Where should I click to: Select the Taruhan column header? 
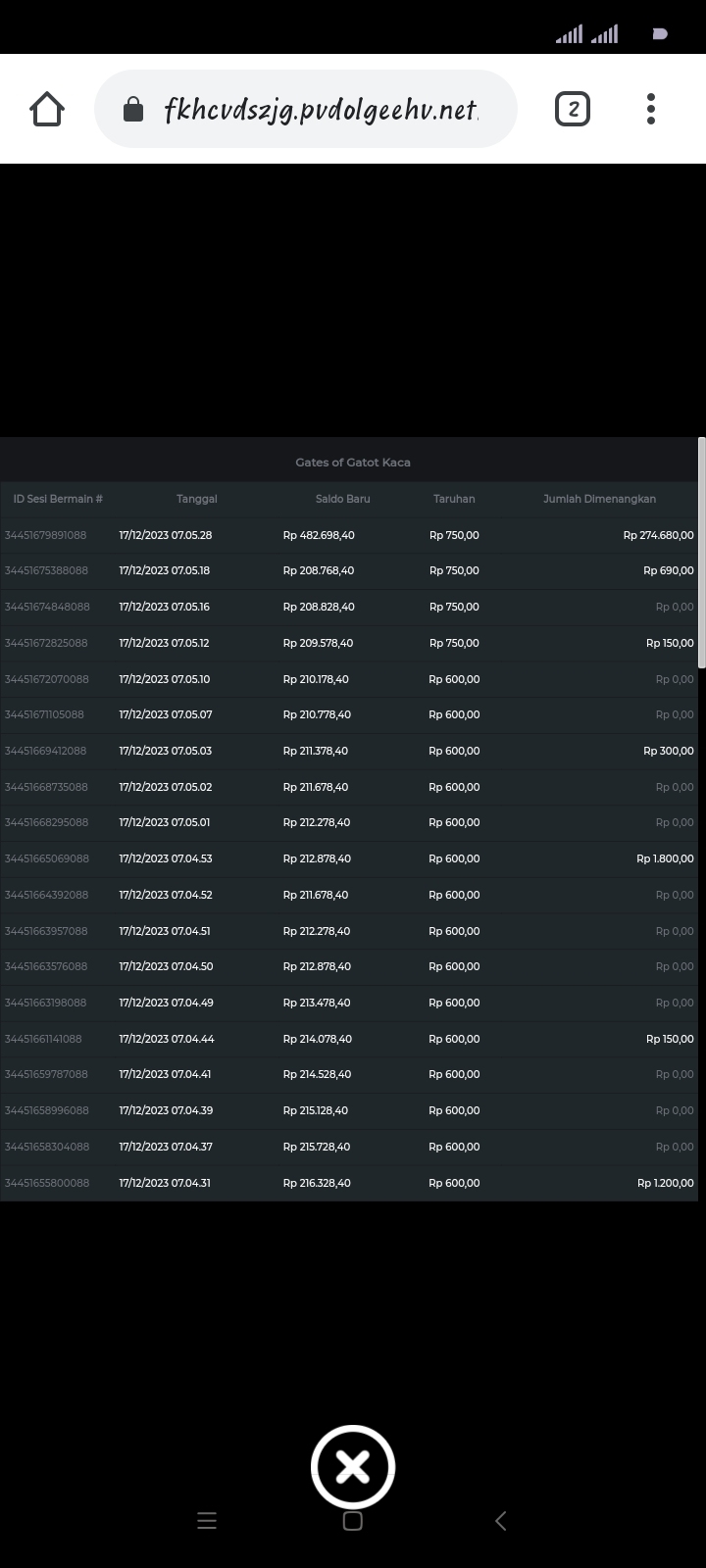pos(454,499)
